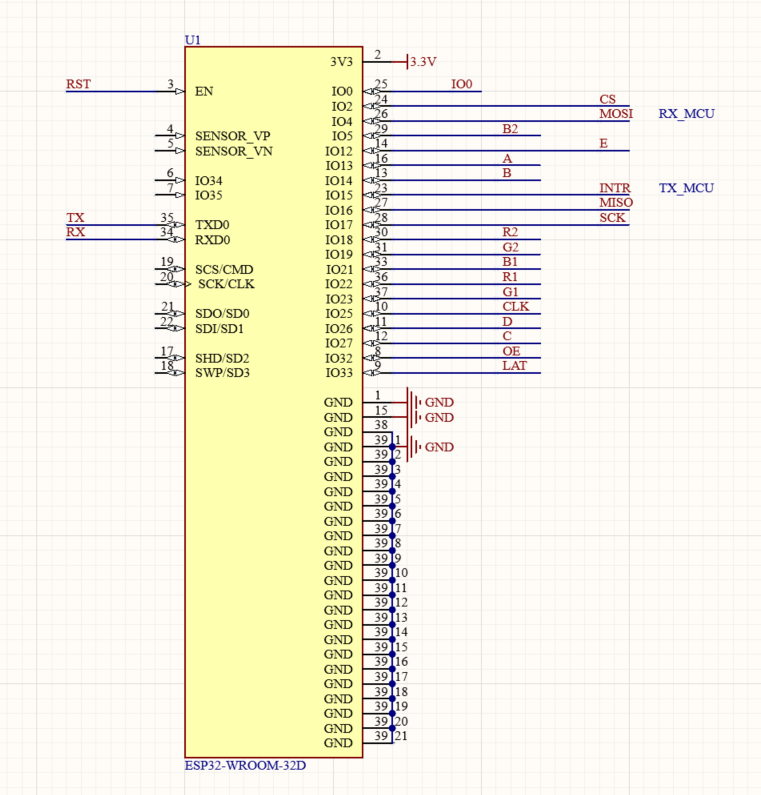Viewport: 761px width, 795px height.
Task: Click the IO2 pin name
Action: click(342, 106)
